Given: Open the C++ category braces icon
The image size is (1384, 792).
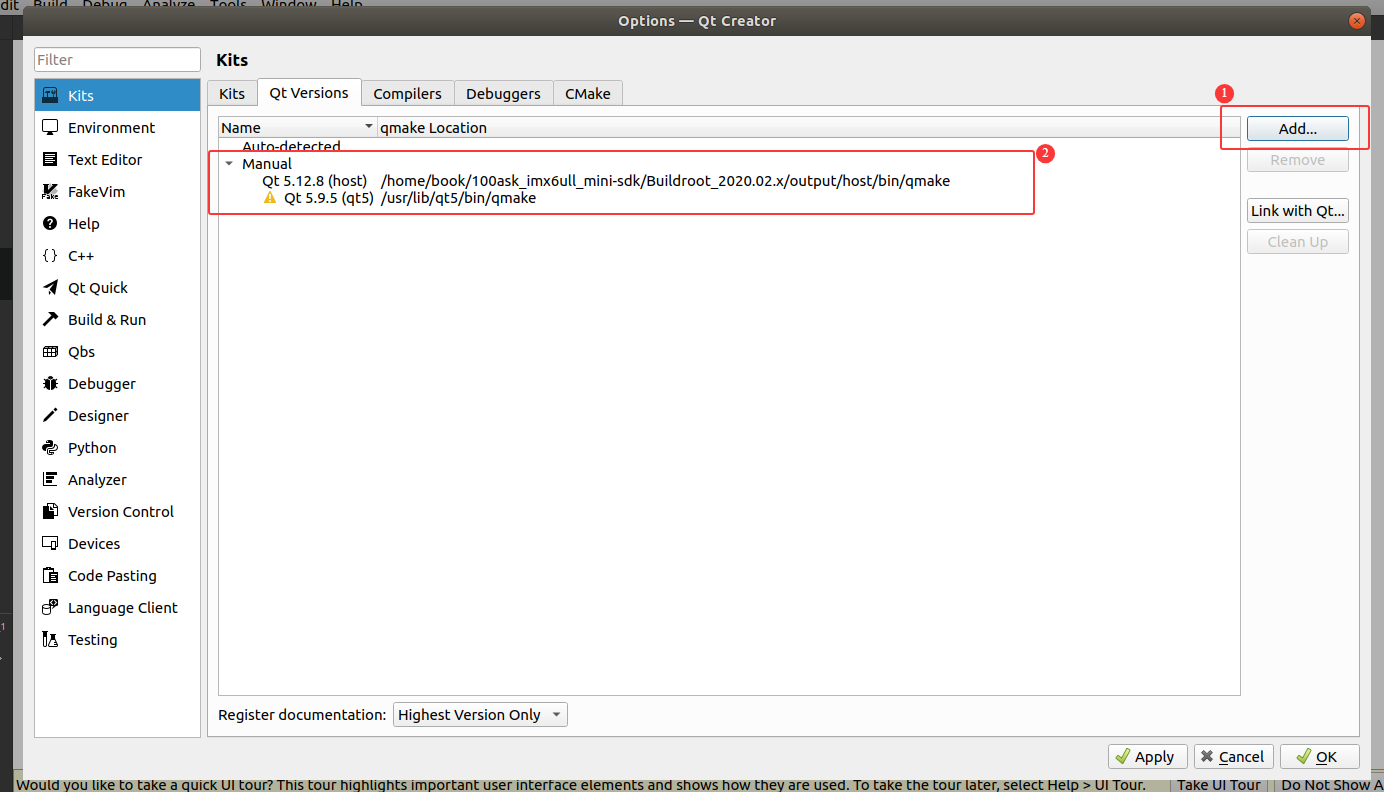Looking at the screenshot, I should 50,256.
